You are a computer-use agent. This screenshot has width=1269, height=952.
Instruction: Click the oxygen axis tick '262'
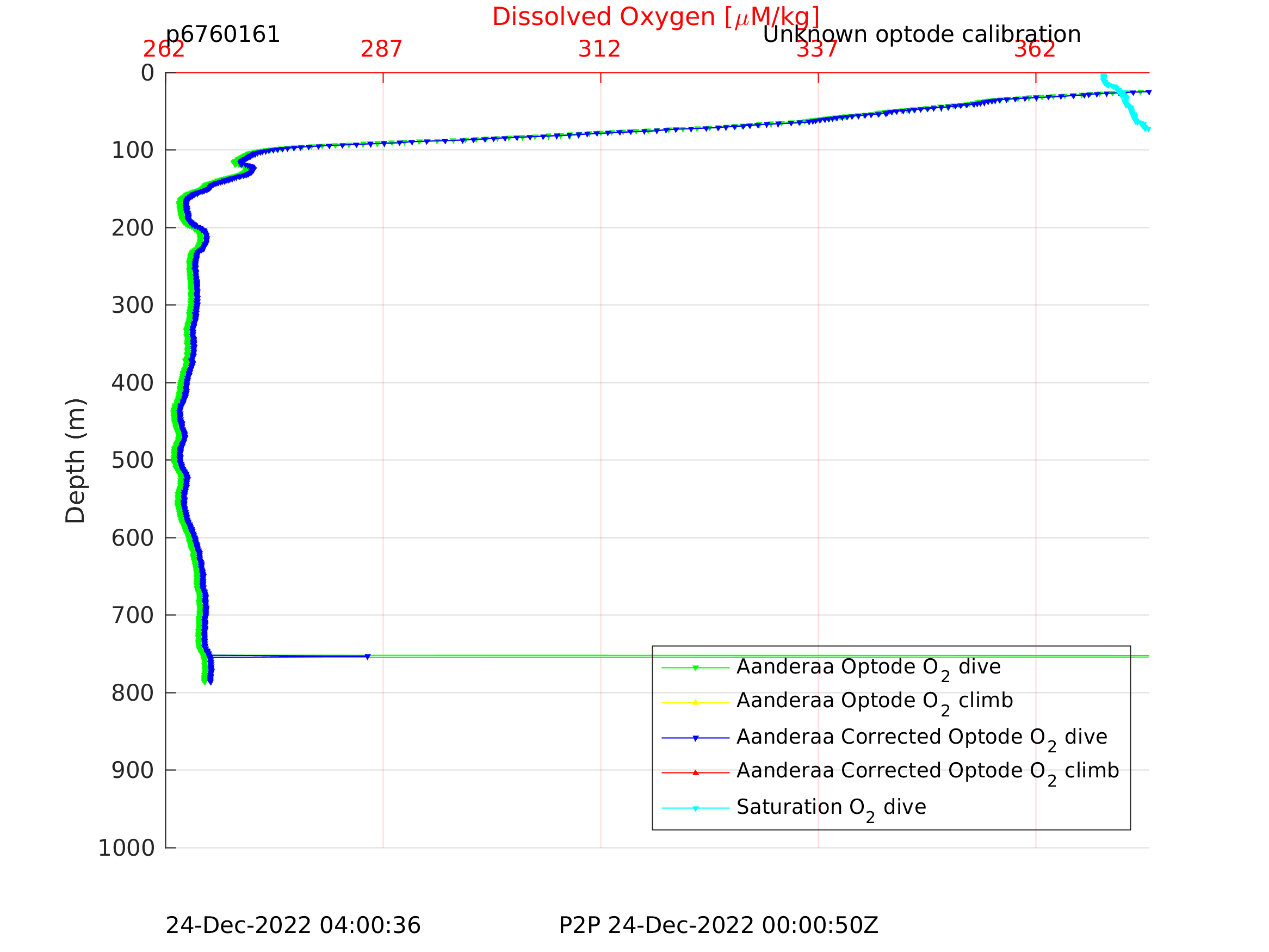(x=164, y=50)
